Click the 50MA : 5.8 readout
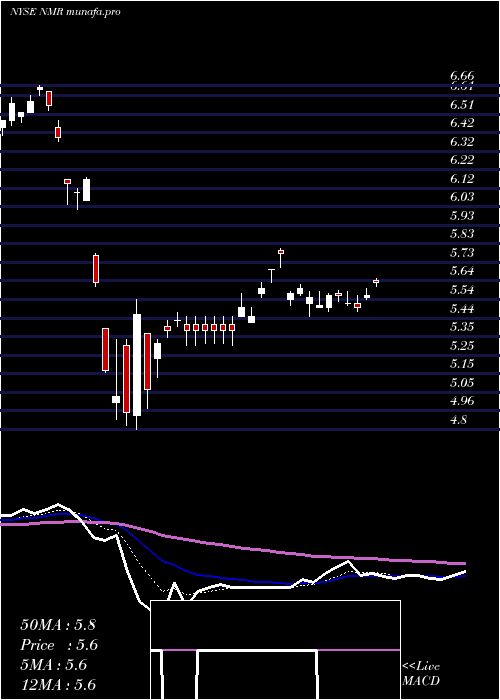 point(58,625)
